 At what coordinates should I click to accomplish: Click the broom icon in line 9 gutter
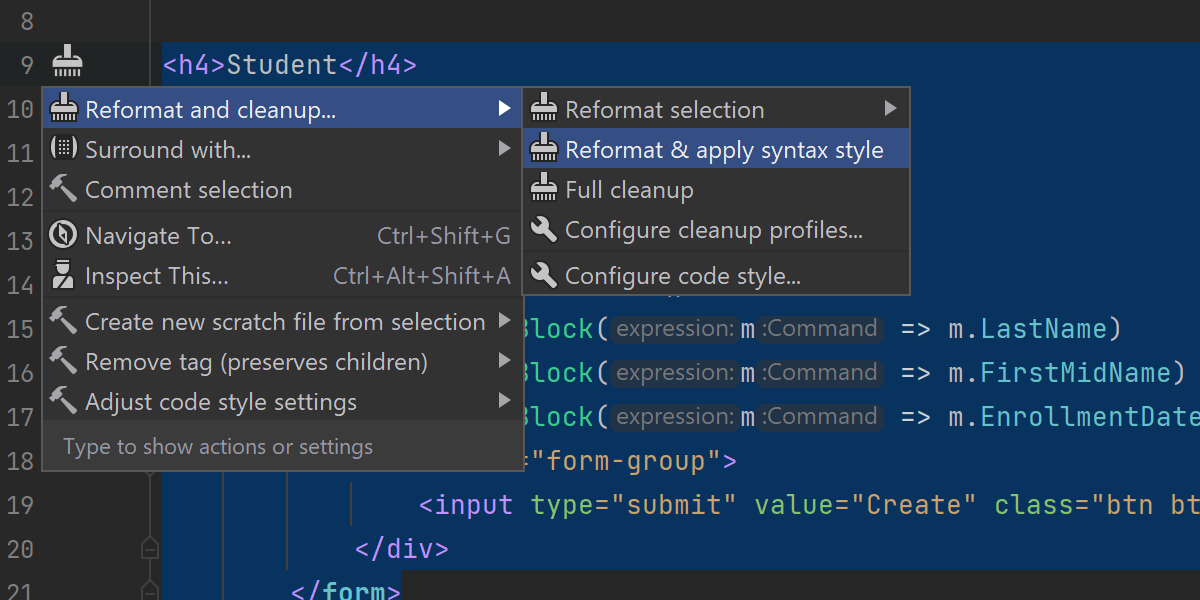[67, 63]
